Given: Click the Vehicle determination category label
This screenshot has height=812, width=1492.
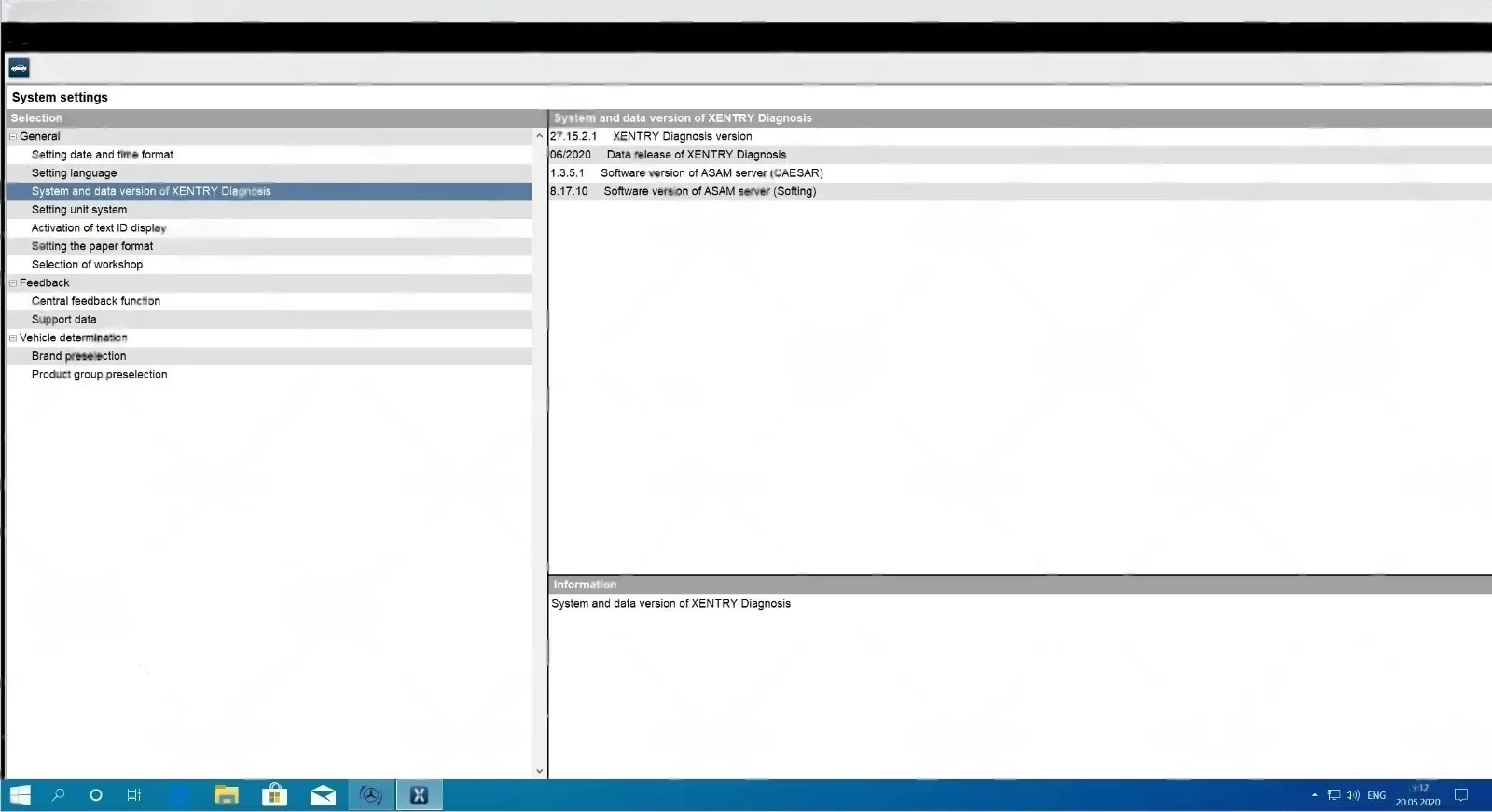Looking at the screenshot, I should coord(74,338).
